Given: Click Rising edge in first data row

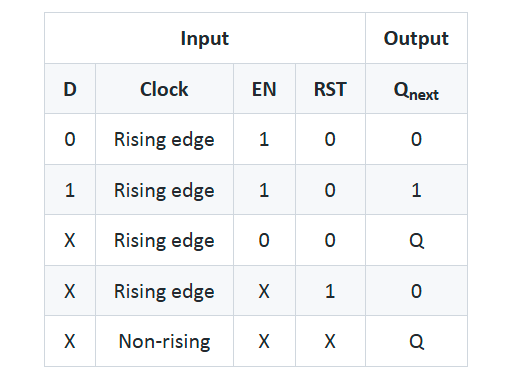Looking at the screenshot, I should pos(164,139).
